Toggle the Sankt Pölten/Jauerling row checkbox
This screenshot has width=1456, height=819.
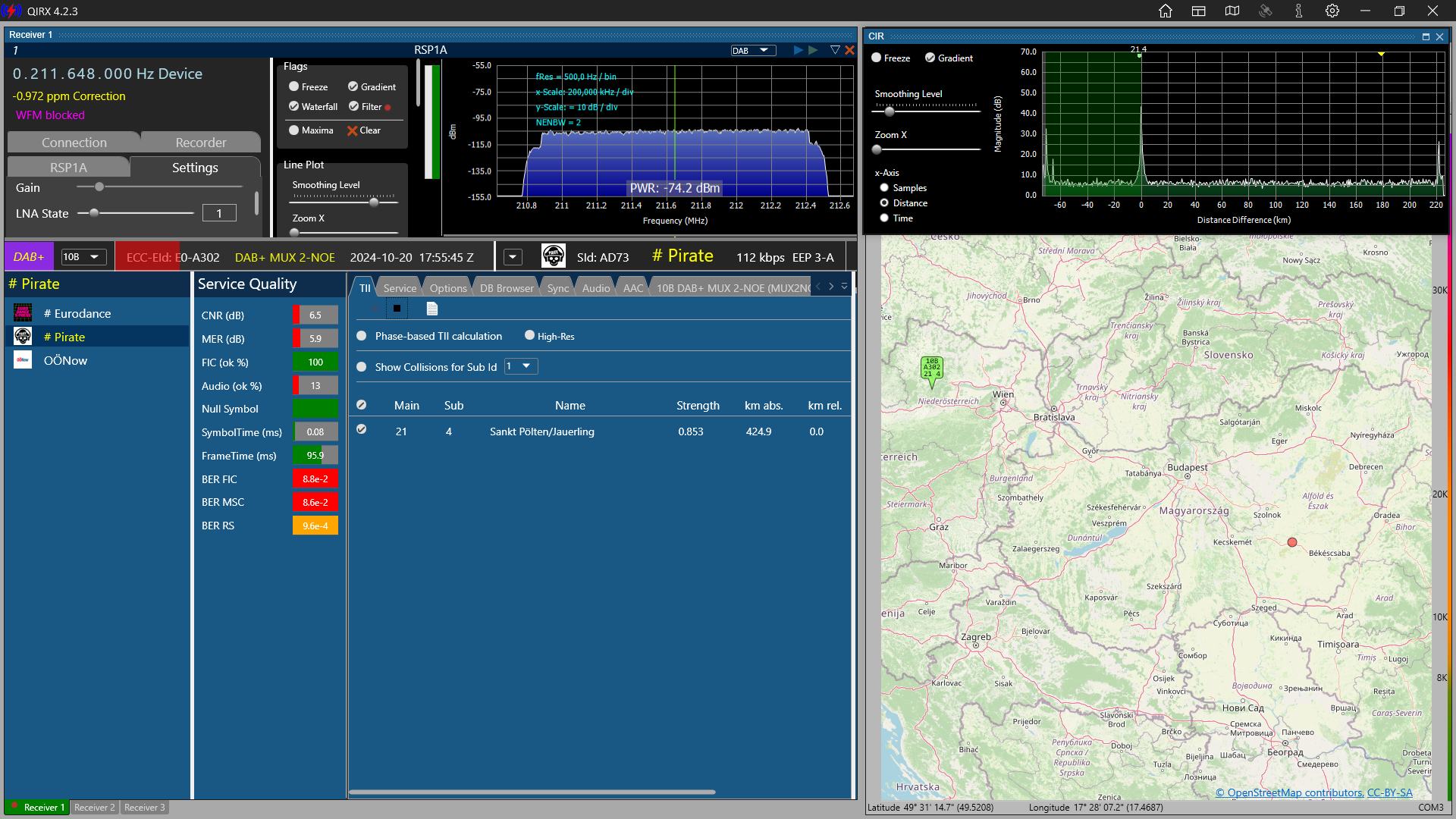pos(362,429)
